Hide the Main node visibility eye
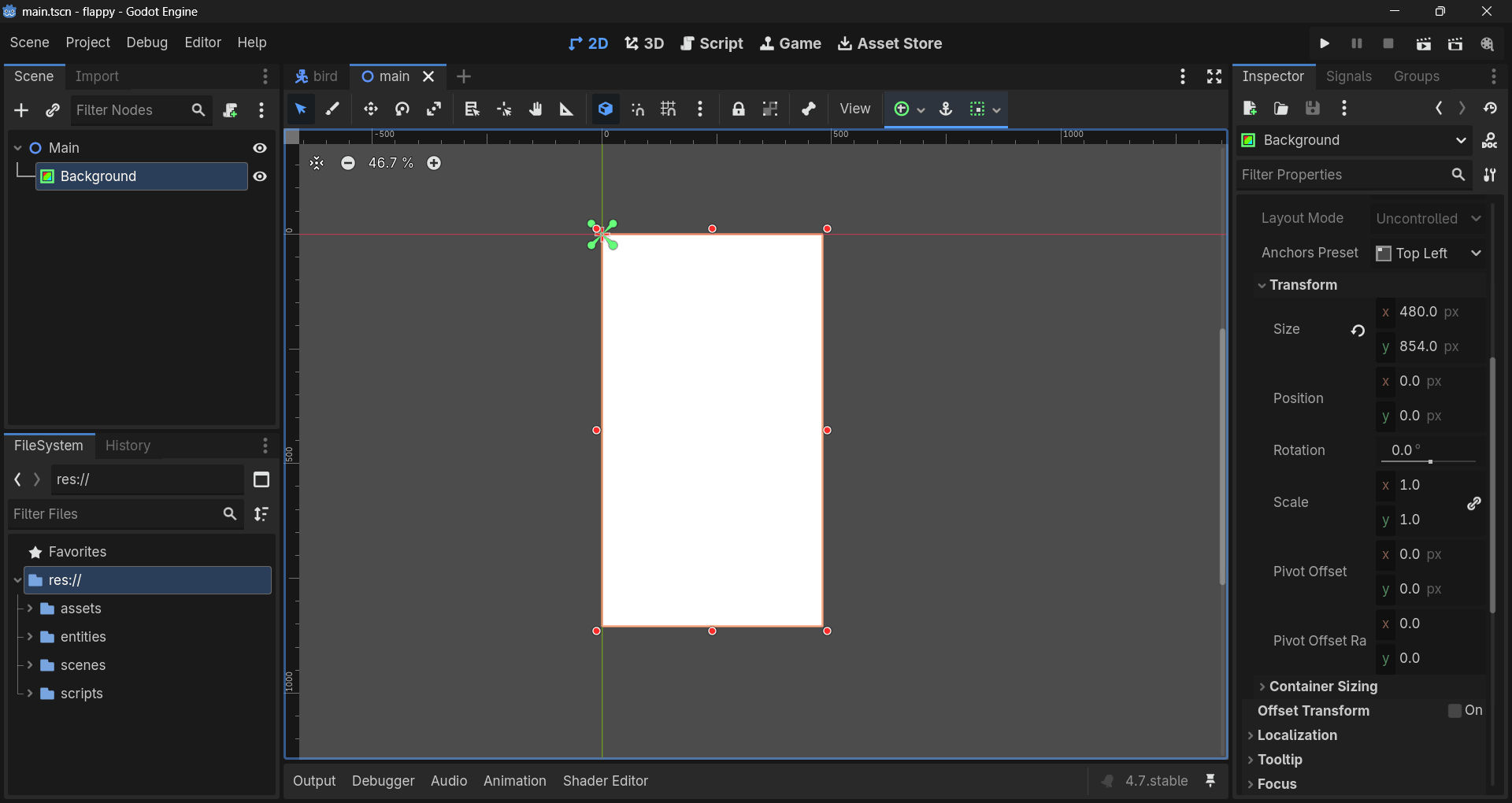This screenshot has width=1512, height=803. coord(260,148)
